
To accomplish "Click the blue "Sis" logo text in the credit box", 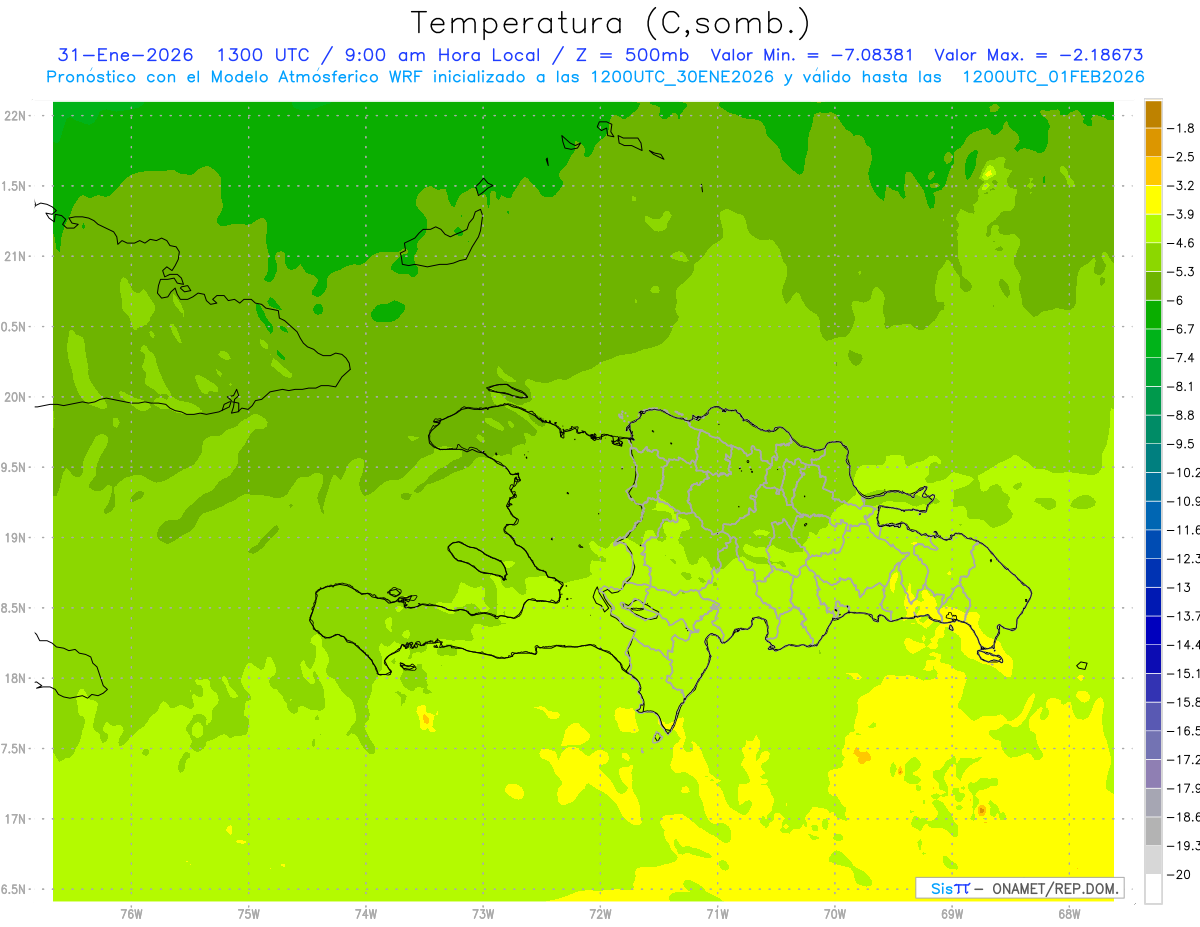I will tap(941, 888).
